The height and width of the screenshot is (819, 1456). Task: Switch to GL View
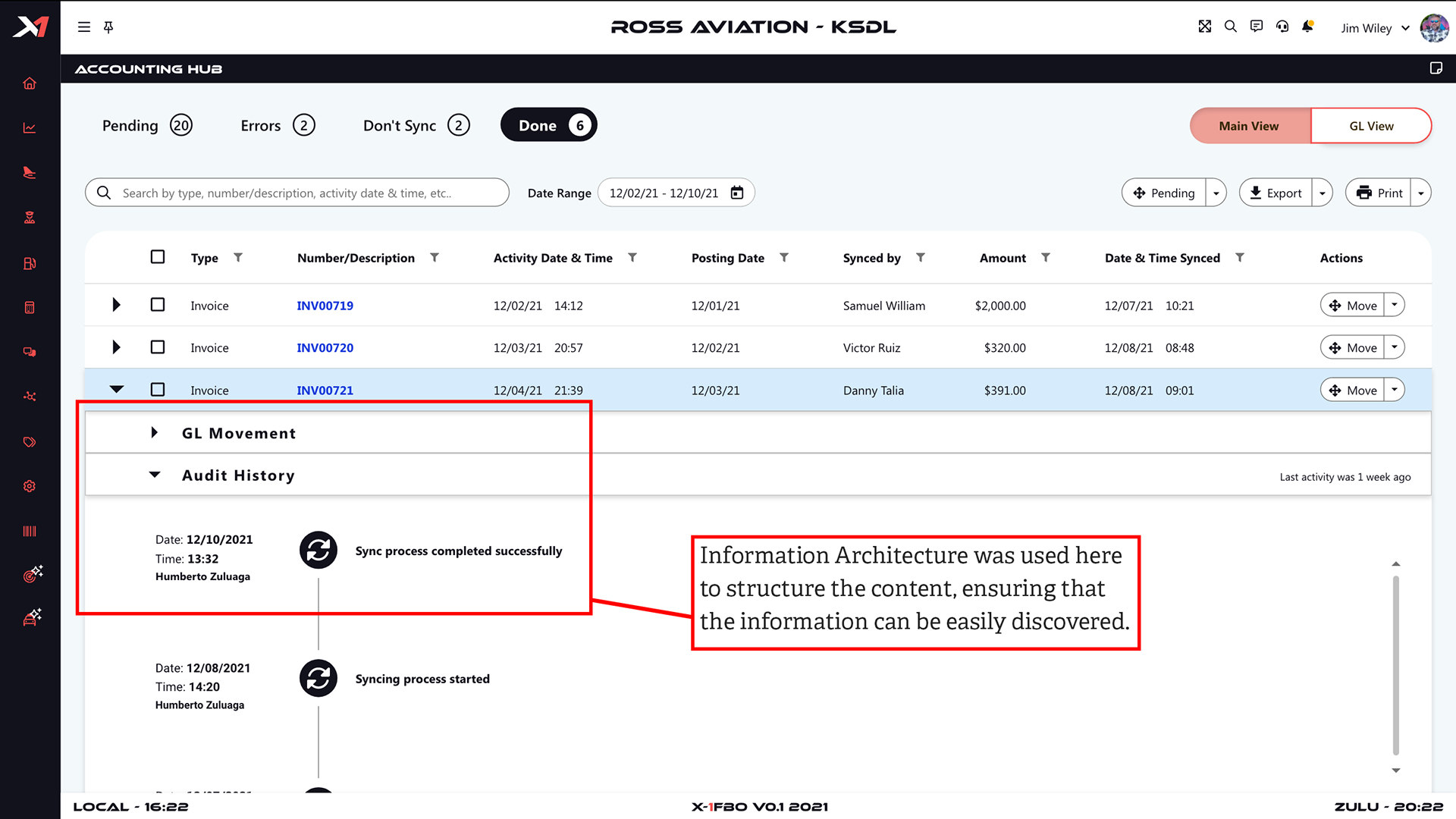[1371, 126]
